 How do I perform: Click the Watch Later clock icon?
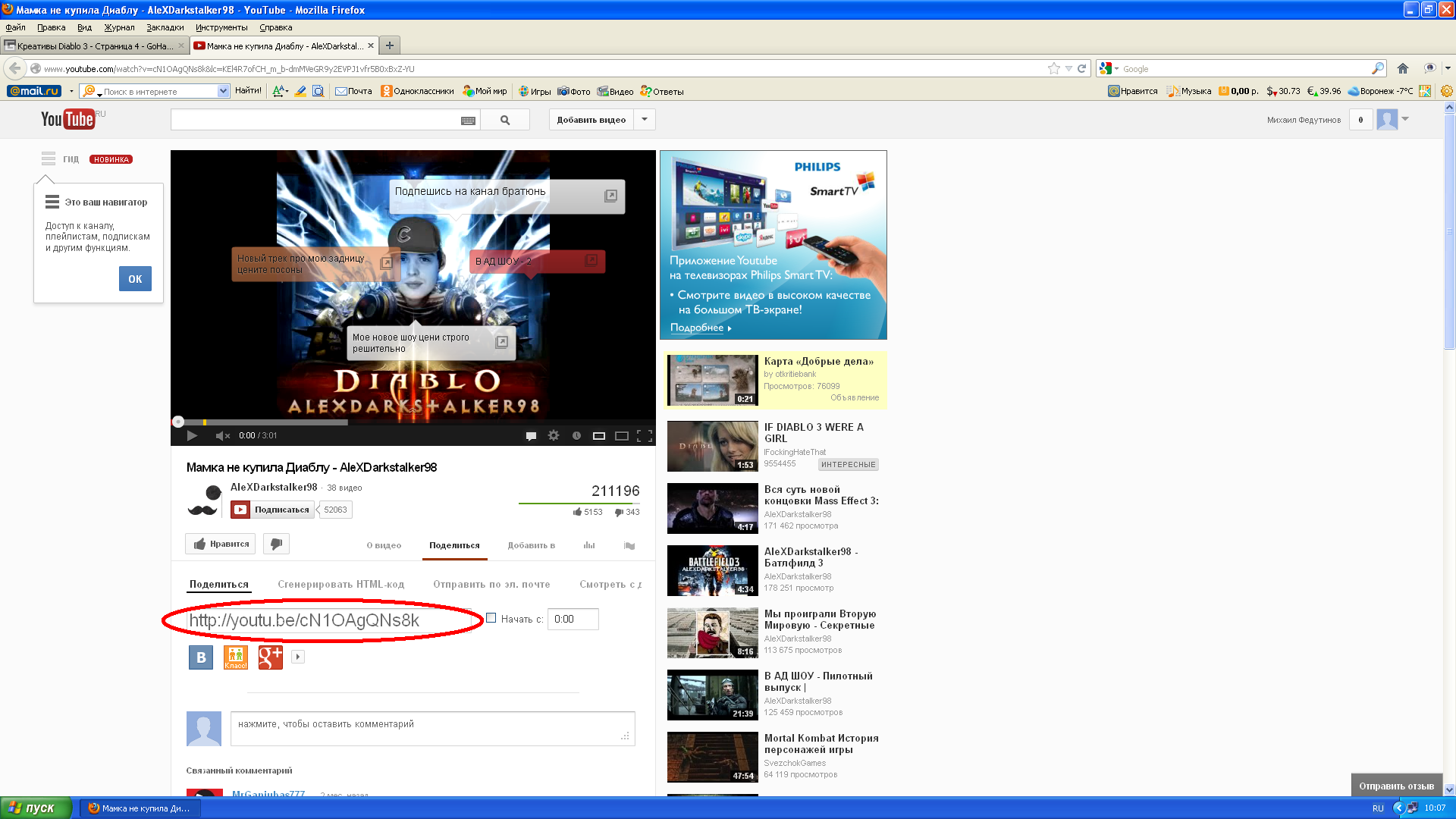pos(576,435)
